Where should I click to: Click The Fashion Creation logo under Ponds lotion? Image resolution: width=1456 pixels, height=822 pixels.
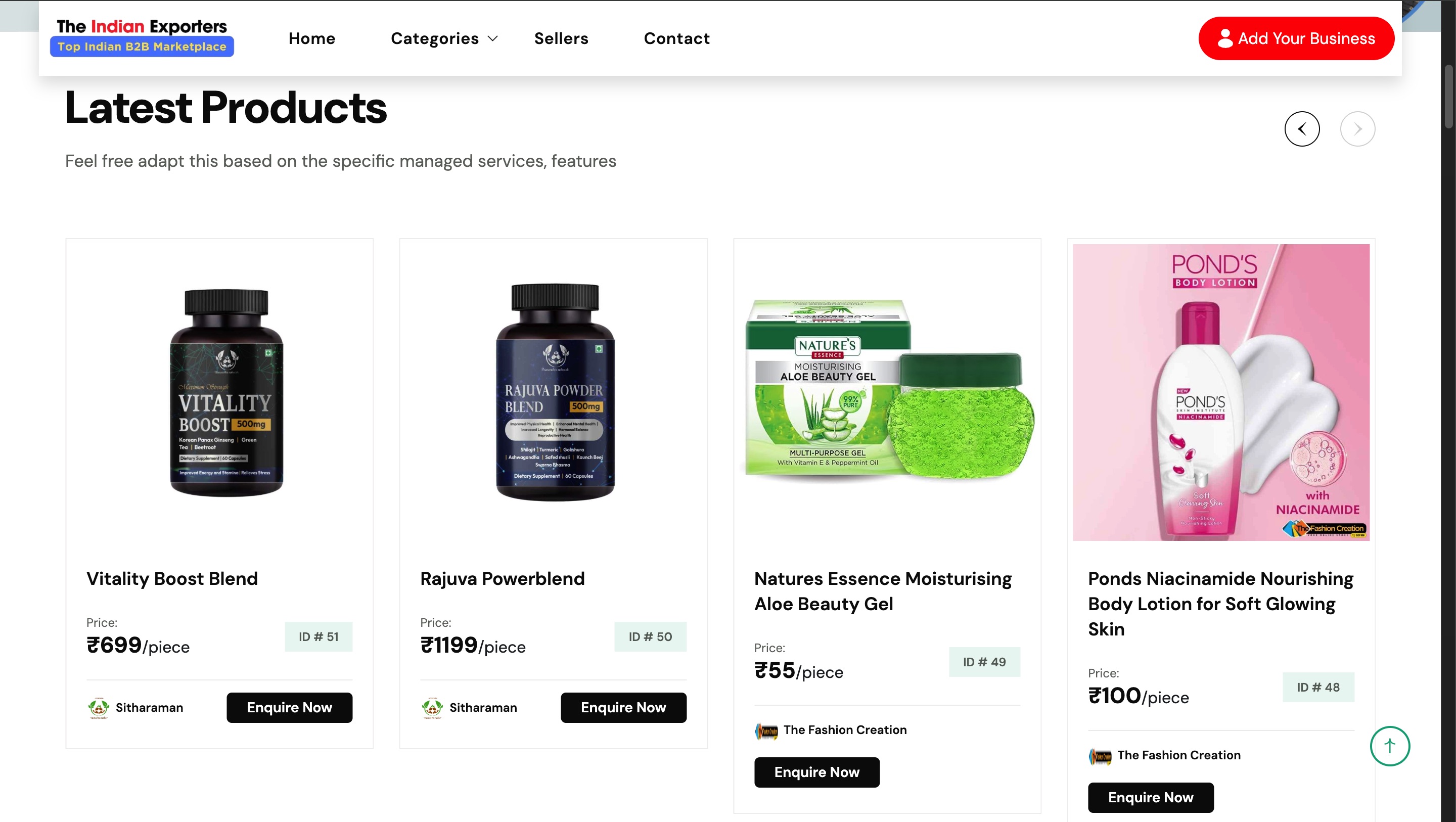click(1100, 756)
